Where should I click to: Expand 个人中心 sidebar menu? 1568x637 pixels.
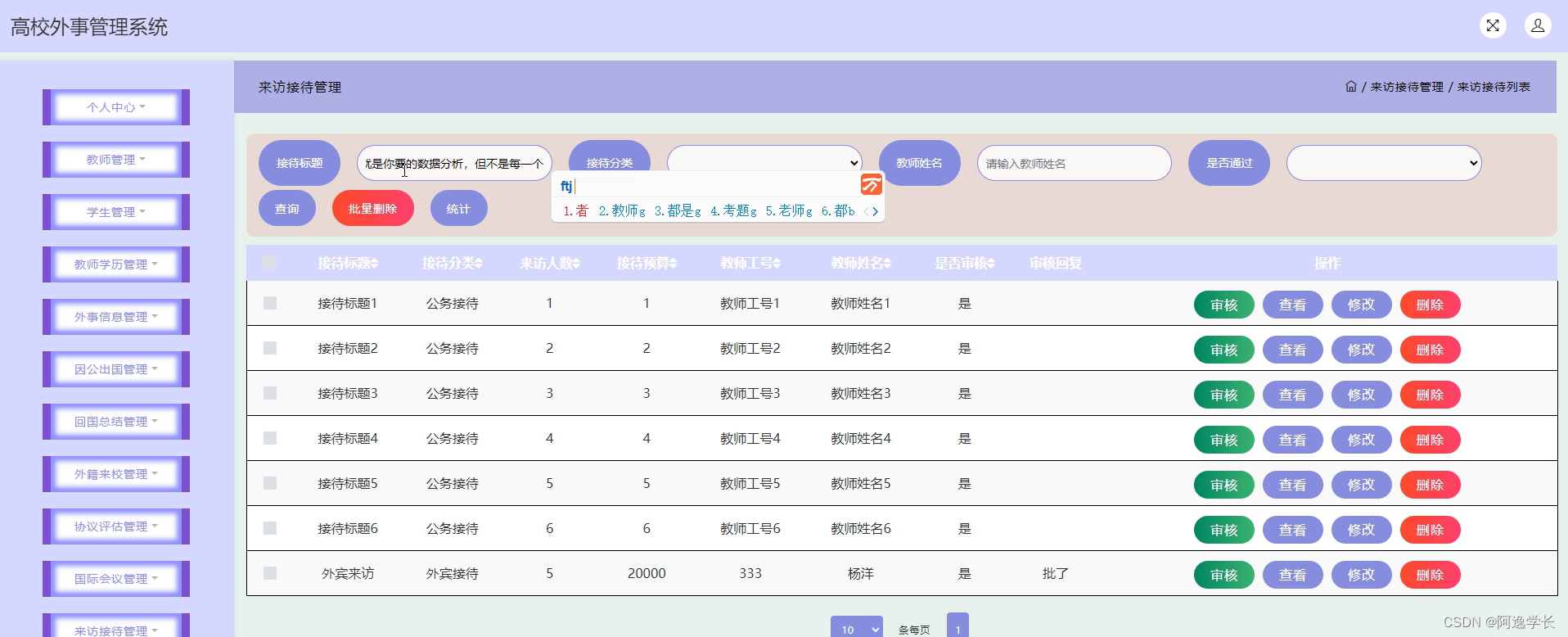(x=116, y=107)
